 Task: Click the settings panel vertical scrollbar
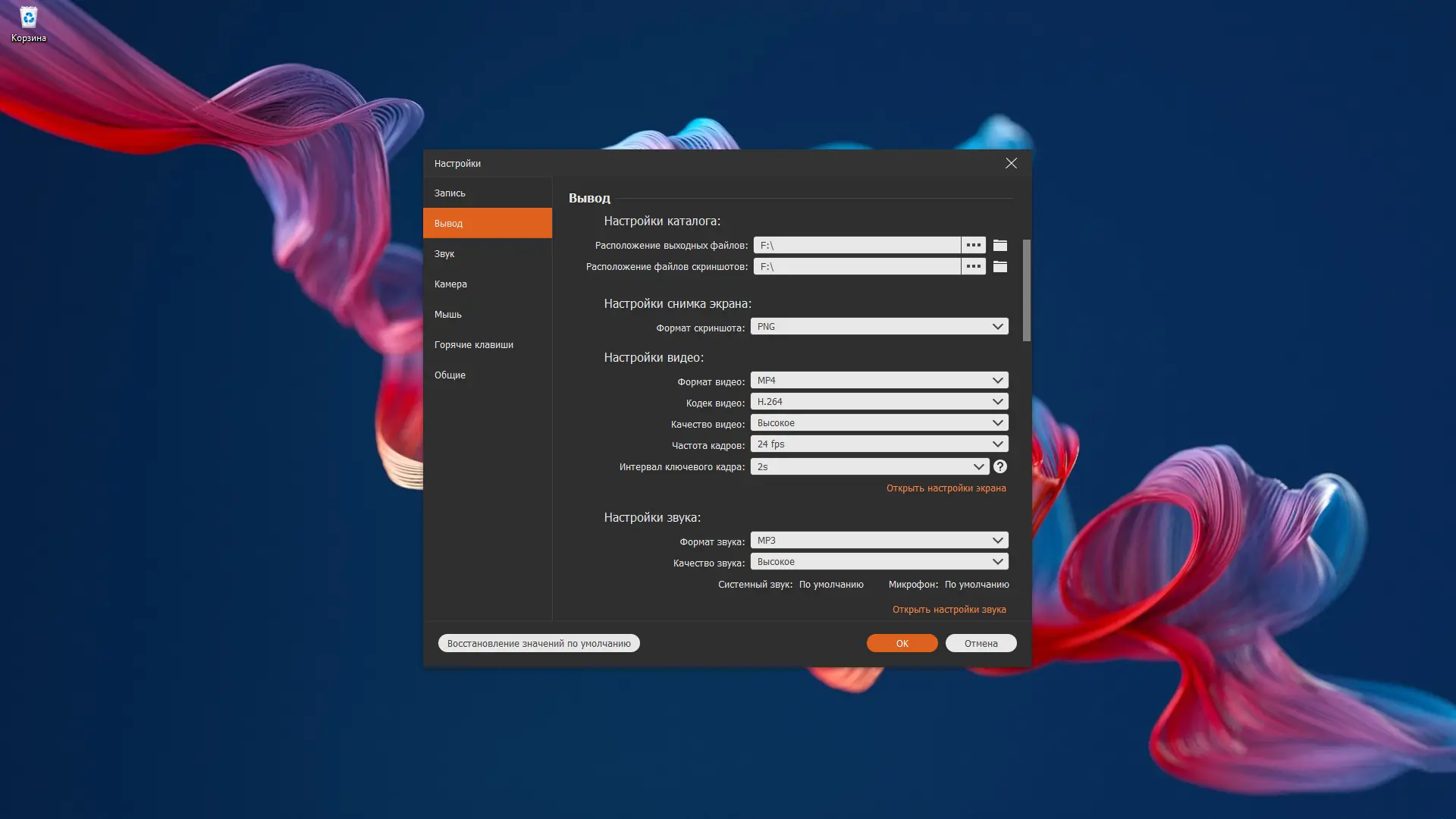tap(1026, 290)
